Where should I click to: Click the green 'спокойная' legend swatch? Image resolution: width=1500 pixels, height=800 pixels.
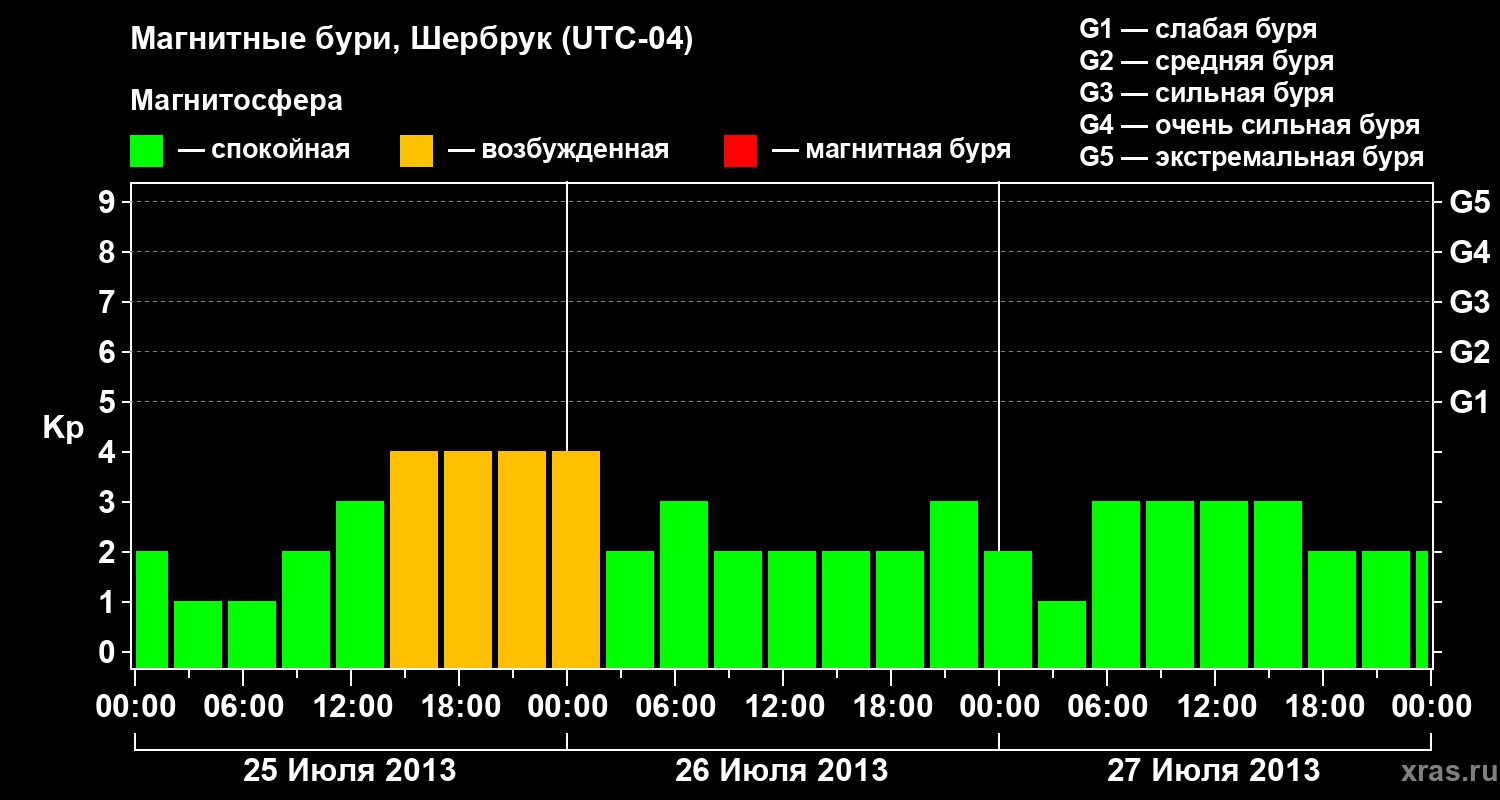point(147,151)
